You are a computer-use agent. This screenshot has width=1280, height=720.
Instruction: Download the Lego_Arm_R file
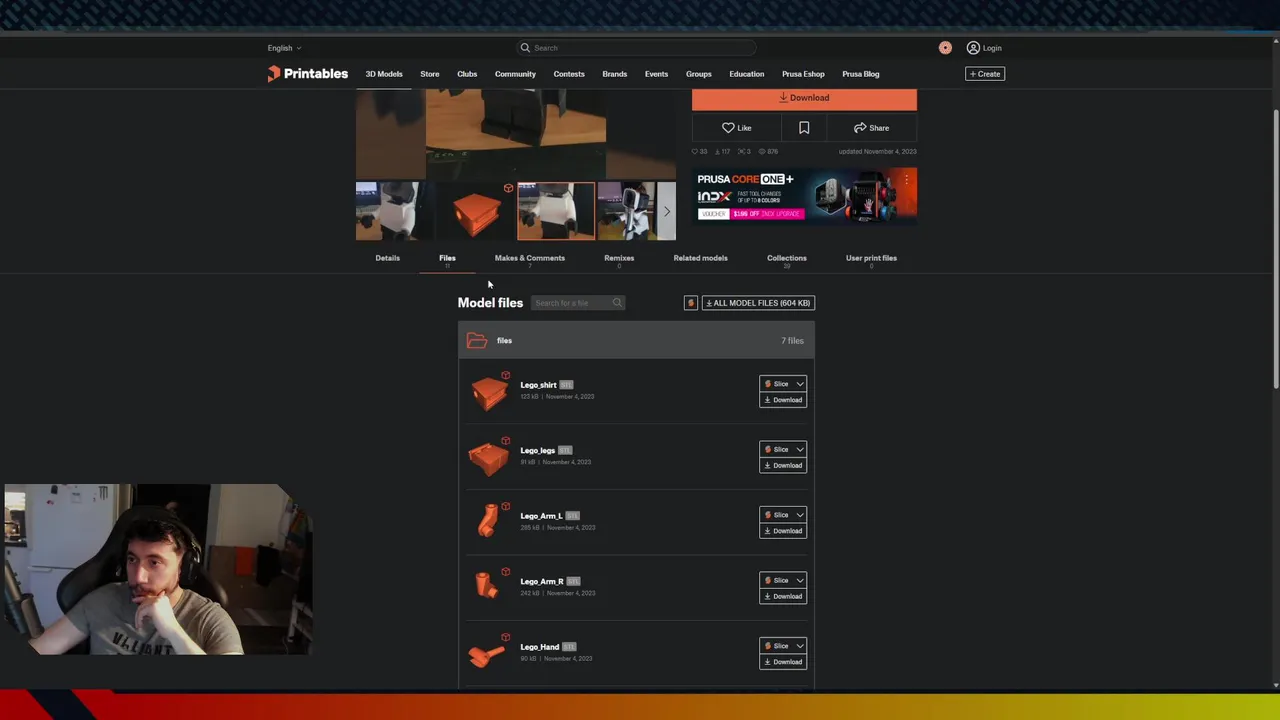coord(783,596)
